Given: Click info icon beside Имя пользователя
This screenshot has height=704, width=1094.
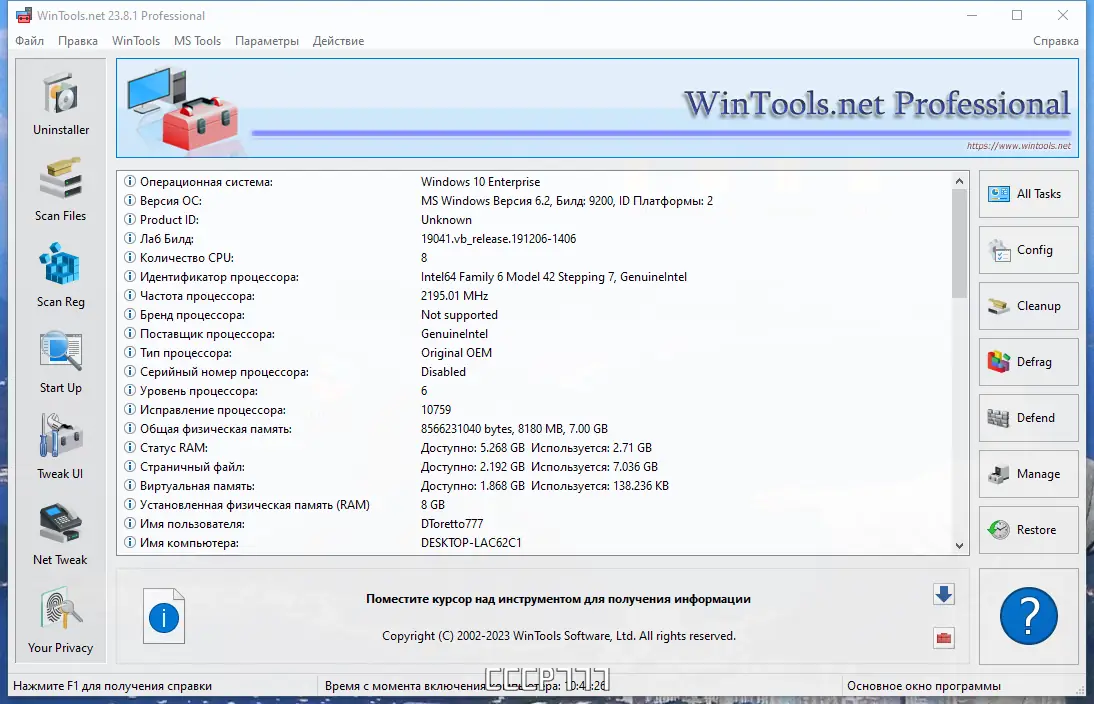Looking at the screenshot, I should click(130, 523).
